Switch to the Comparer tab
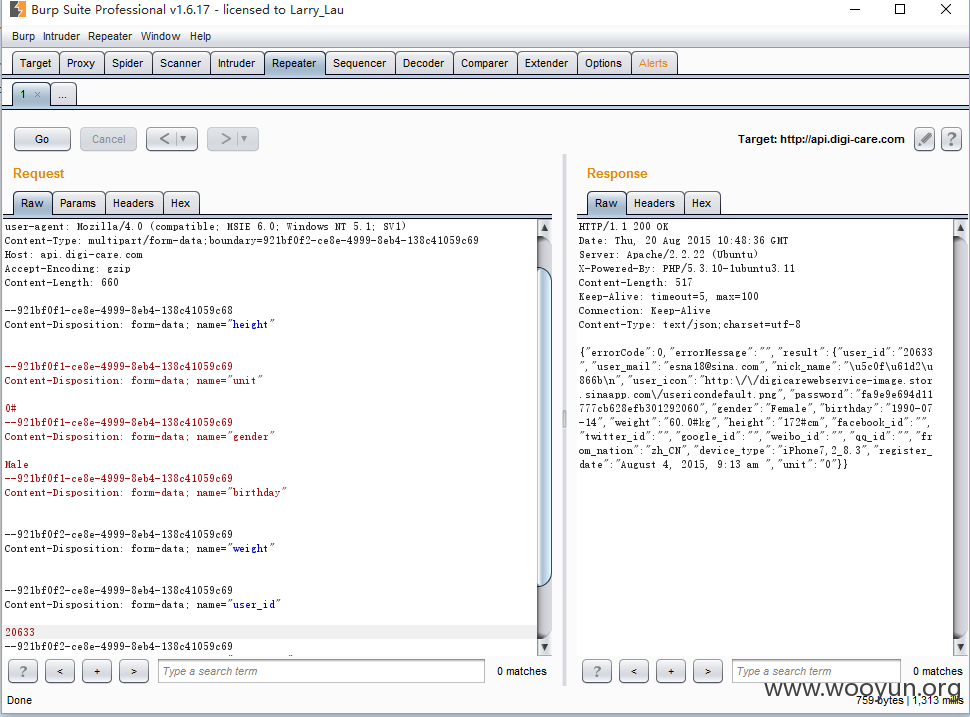970x717 pixels. coord(484,63)
